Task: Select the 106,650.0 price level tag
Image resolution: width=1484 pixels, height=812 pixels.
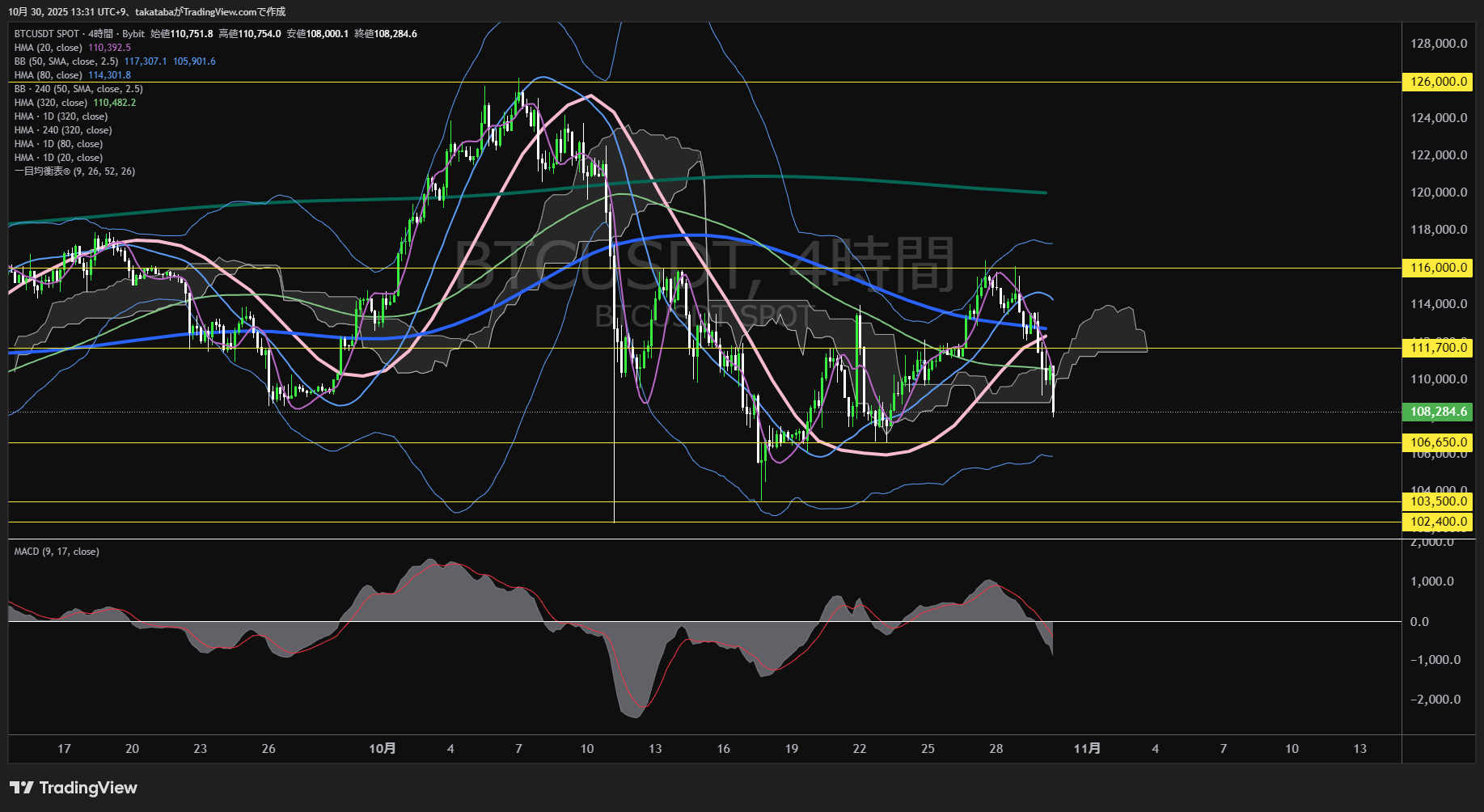Action: (x=1438, y=442)
